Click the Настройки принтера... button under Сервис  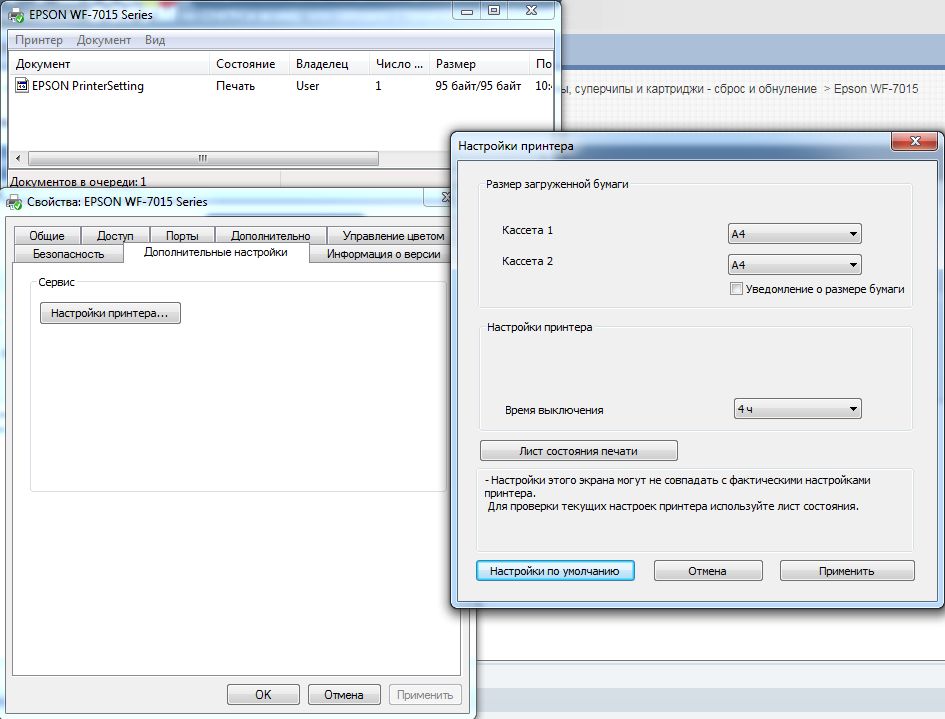click(110, 313)
